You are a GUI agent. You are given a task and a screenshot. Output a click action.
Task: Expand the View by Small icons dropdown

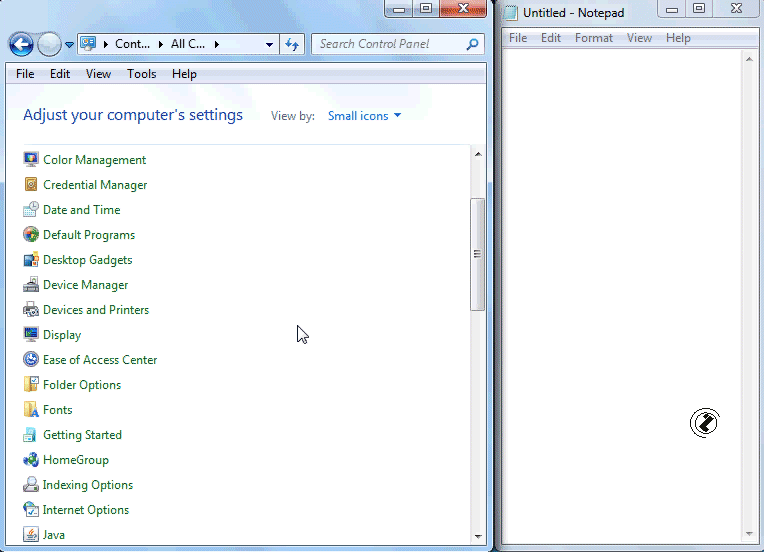(364, 116)
